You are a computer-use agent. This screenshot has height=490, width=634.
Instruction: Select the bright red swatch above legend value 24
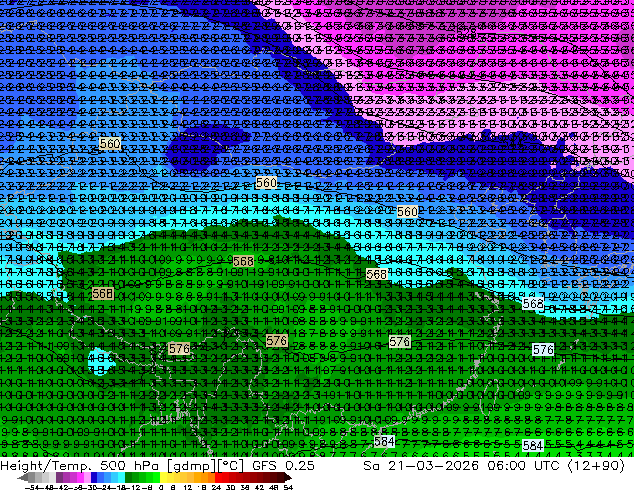[218, 477]
